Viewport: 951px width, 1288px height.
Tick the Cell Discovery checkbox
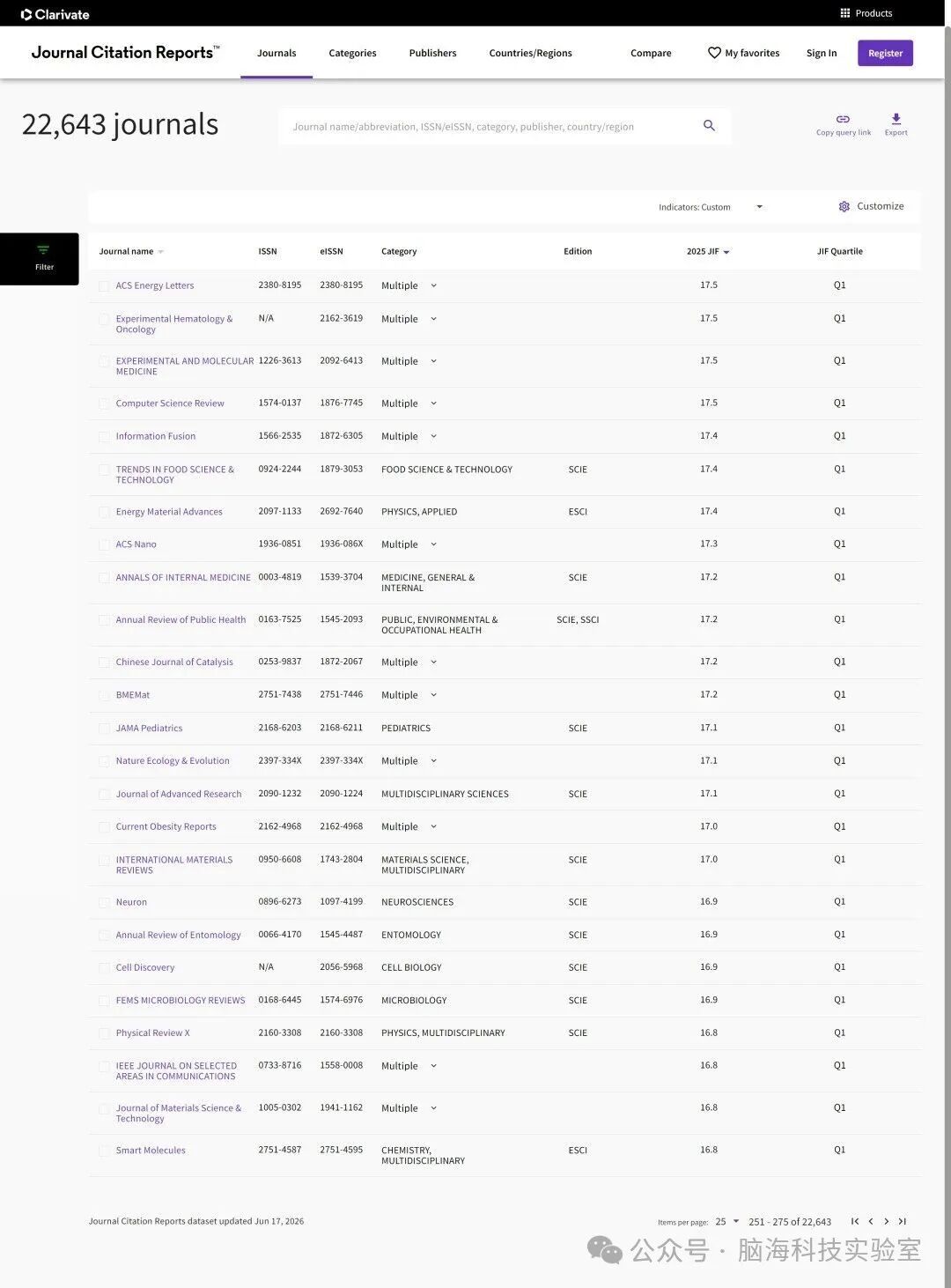(x=104, y=968)
